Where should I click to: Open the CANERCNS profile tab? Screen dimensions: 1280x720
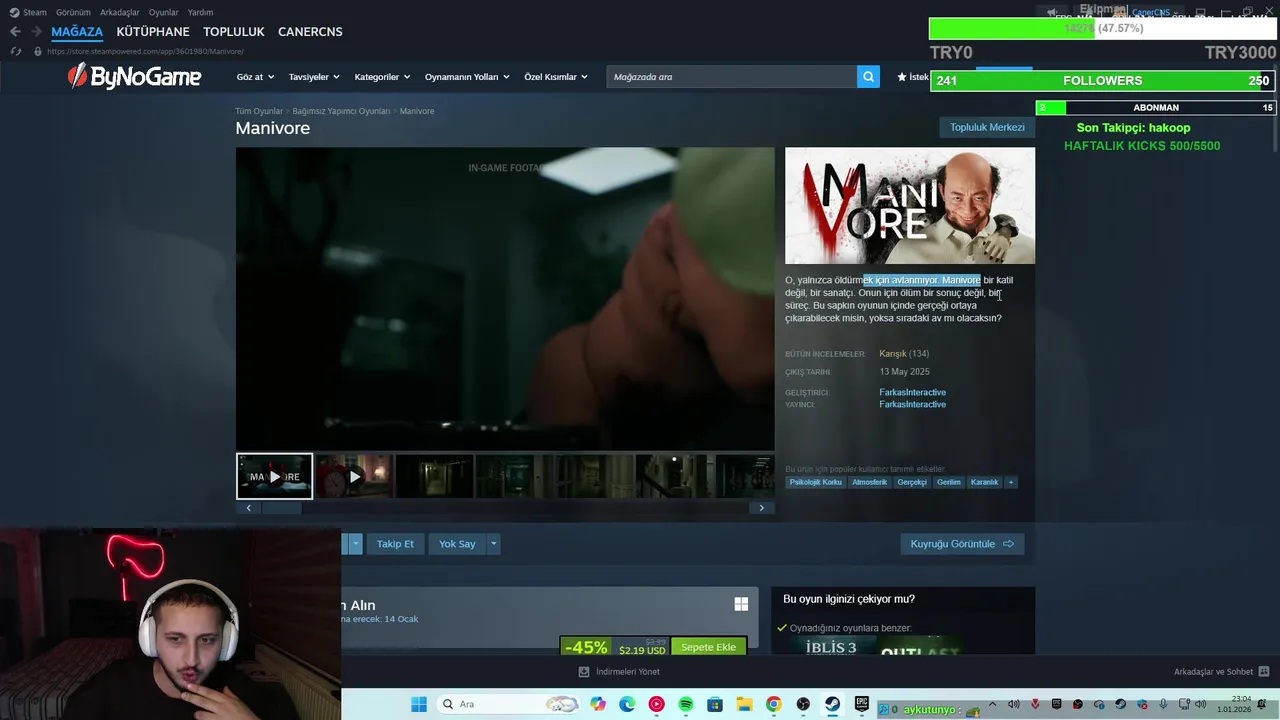[x=310, y=32]
